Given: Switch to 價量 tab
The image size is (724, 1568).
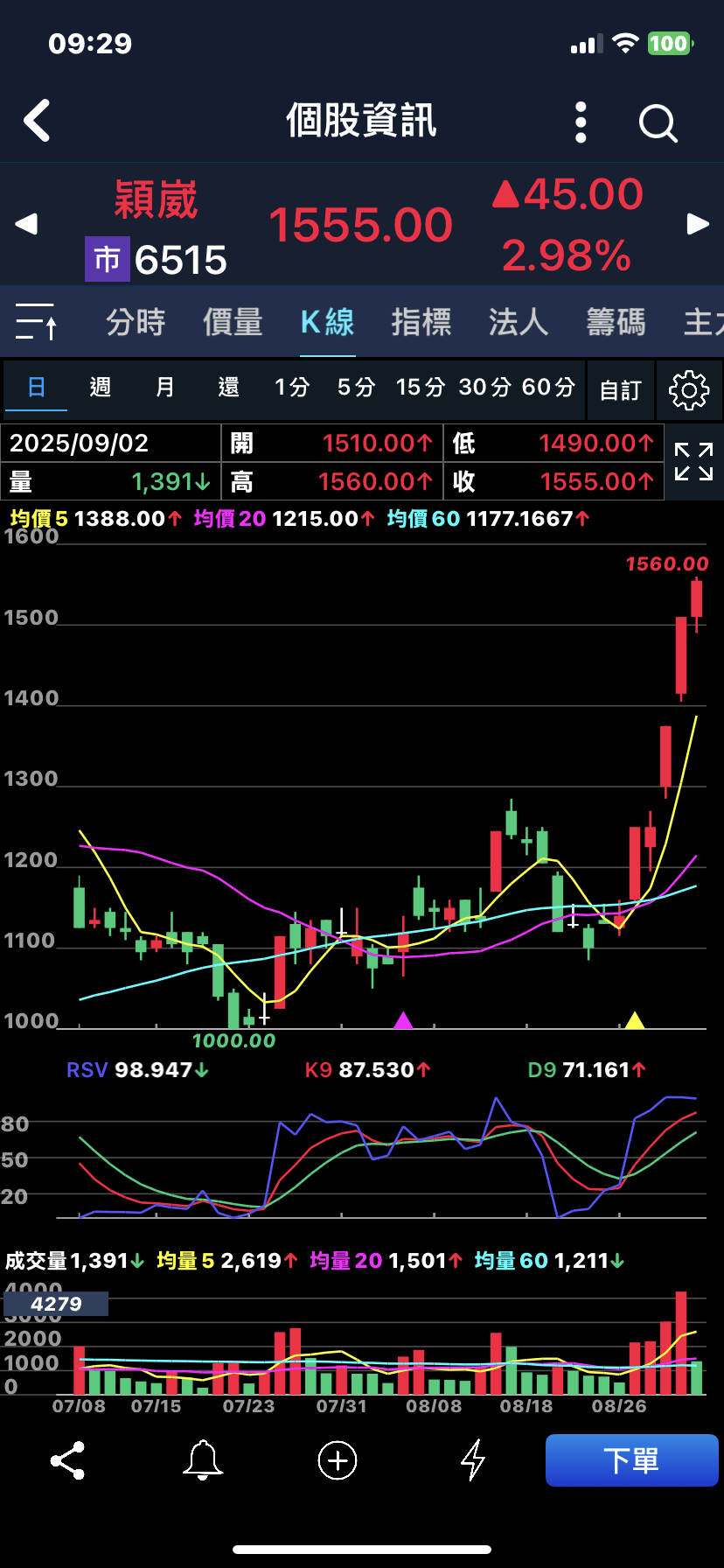Looking at the screenshot, I should tap(233, 322).
